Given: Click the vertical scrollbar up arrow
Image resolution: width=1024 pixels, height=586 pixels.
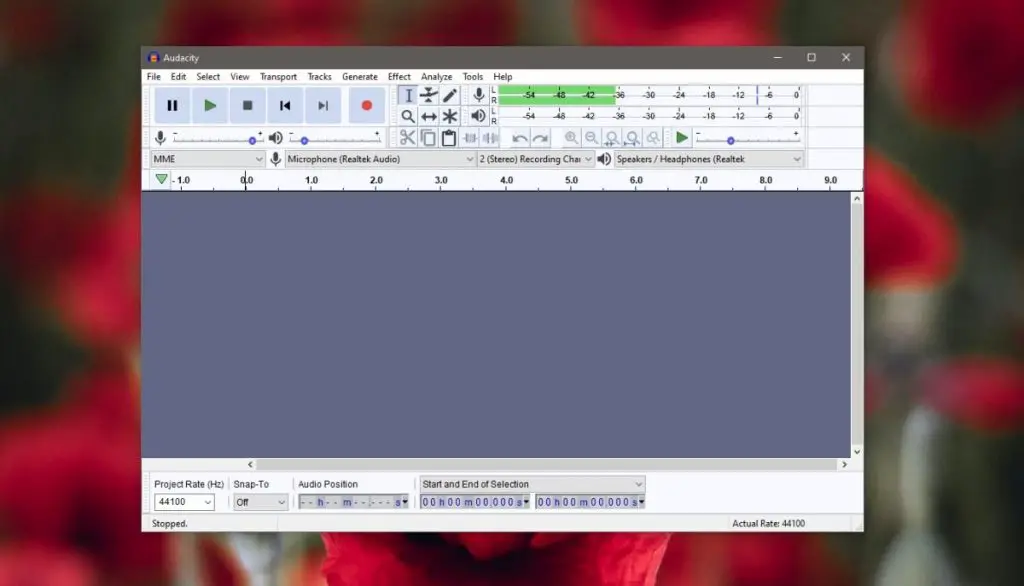Looking at the screenshot, I should click(857, 198).
